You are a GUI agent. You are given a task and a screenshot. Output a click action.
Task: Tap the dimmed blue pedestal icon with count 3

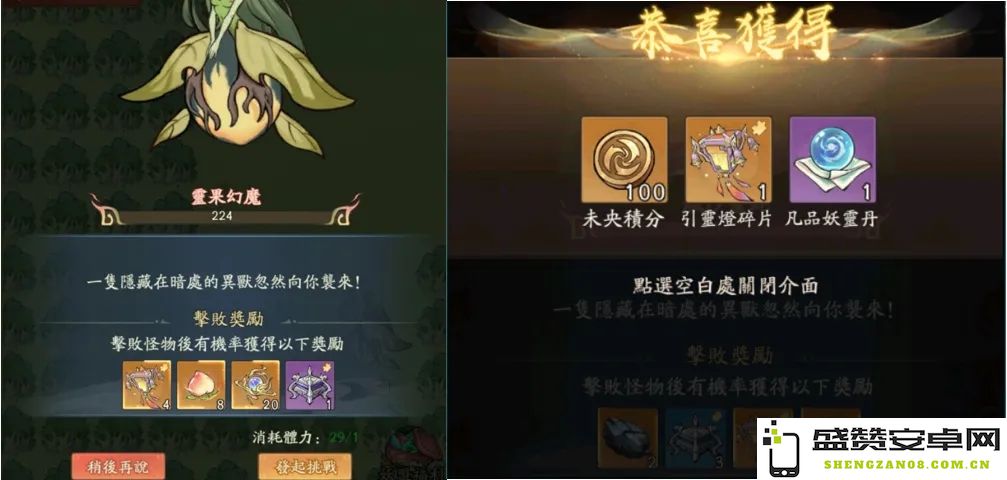[x=696, y=438]
